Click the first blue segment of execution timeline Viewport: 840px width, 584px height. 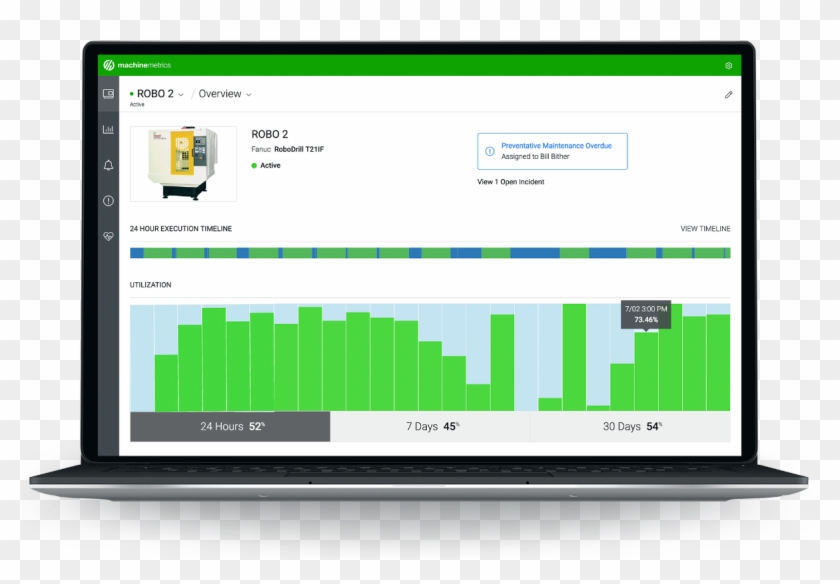[137, 253]
